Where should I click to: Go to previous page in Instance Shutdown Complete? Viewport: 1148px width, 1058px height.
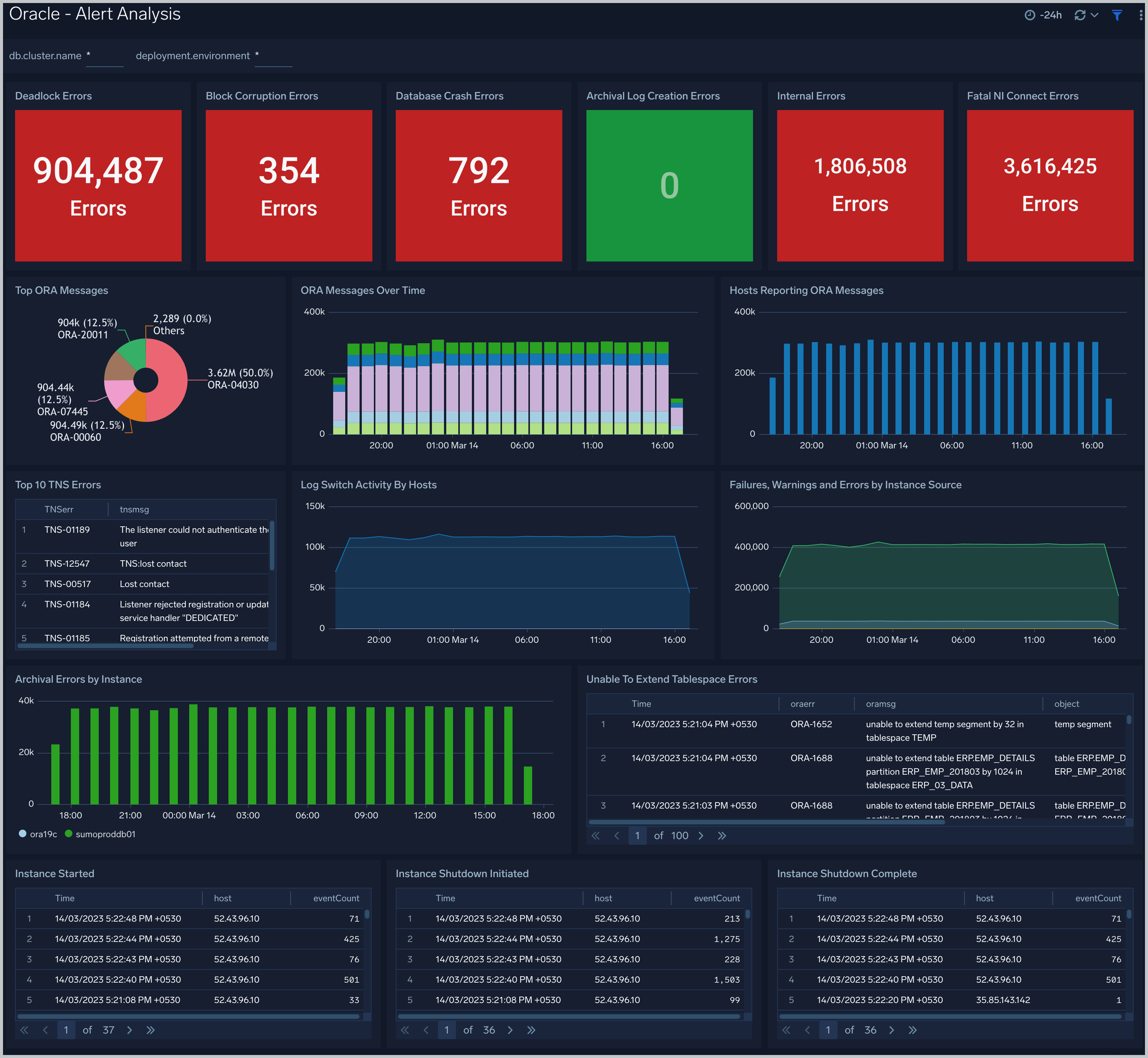point(807,1030)
